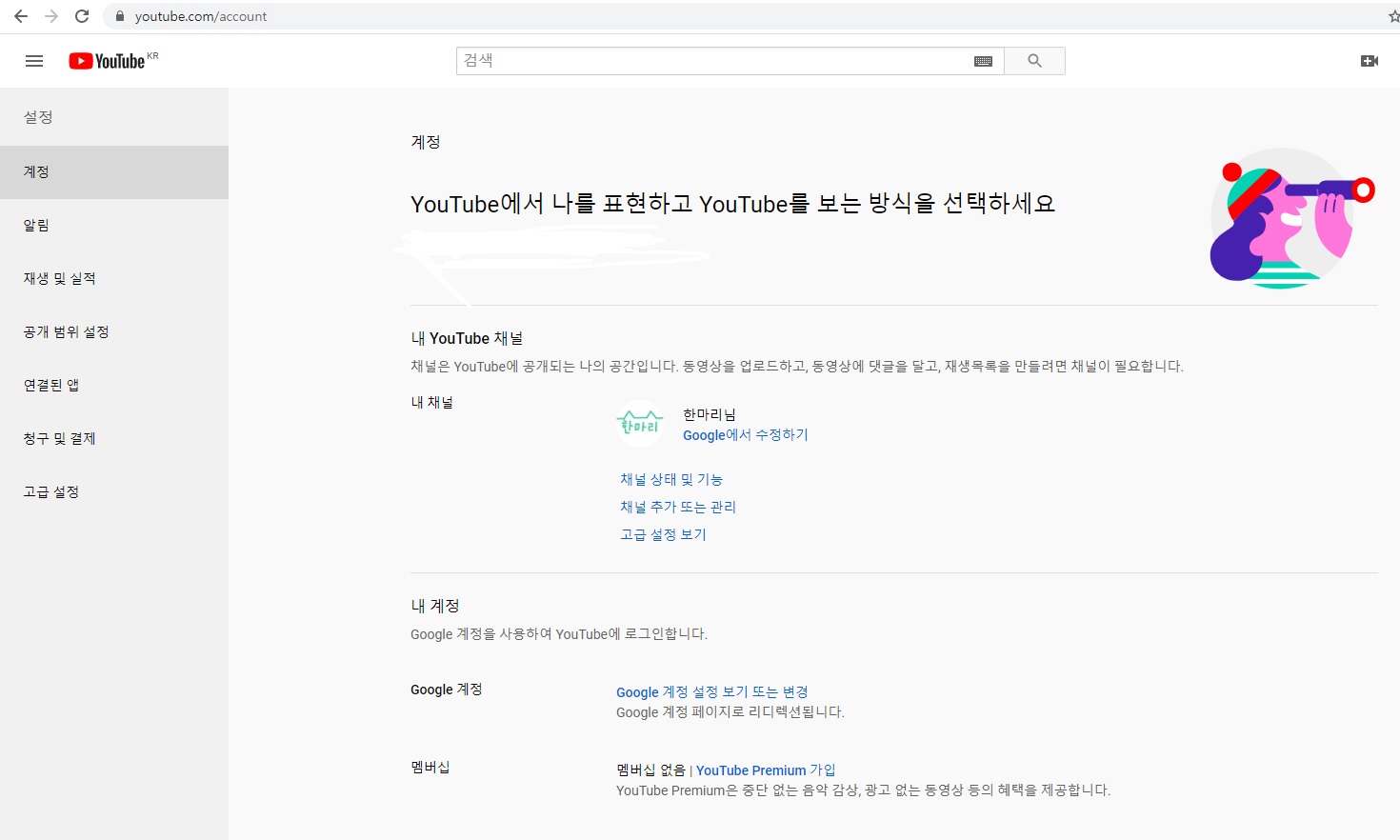Click the 한마리 channel avatar
1400x840 pixels.
640,424
